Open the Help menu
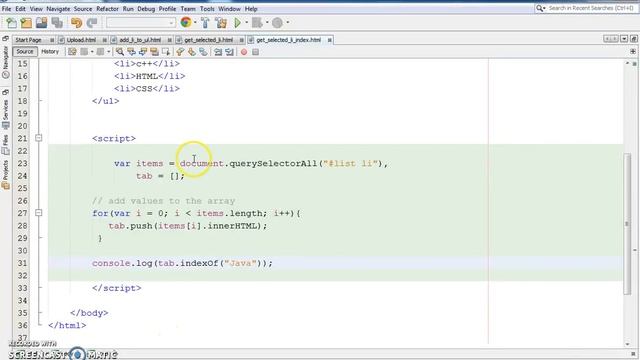The height and width of the screenshot is (360, 640). point(251,9)
